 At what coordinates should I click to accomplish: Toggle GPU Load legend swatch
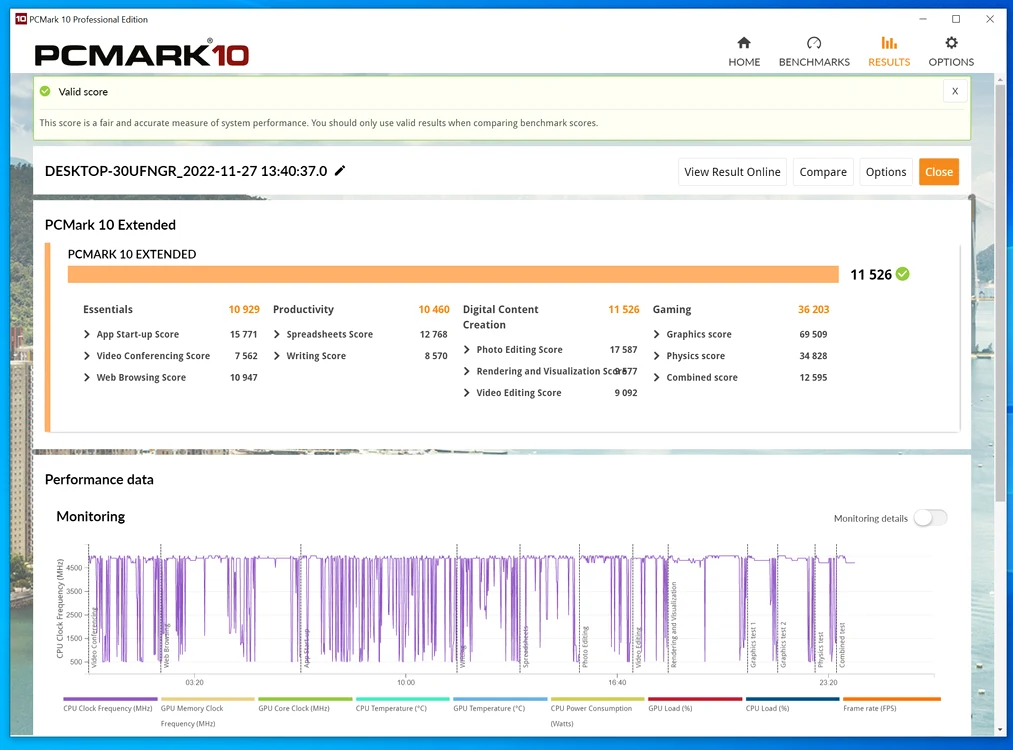click(x=695, y=699)
